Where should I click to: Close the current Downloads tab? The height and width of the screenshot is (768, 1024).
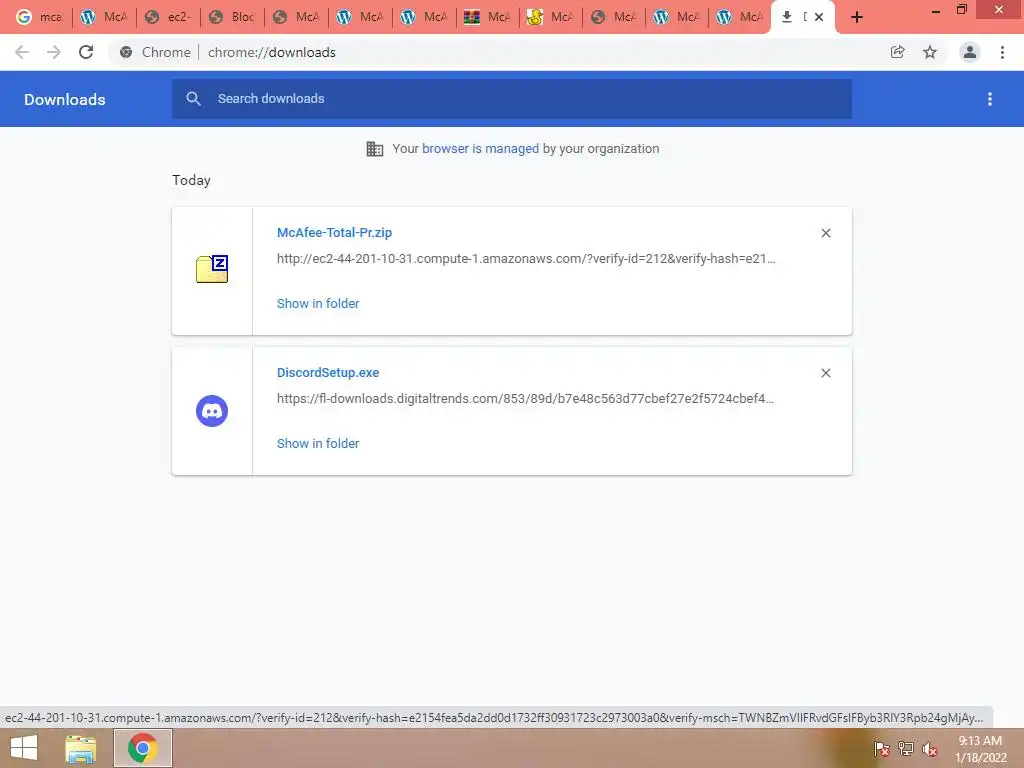(819, 17)
